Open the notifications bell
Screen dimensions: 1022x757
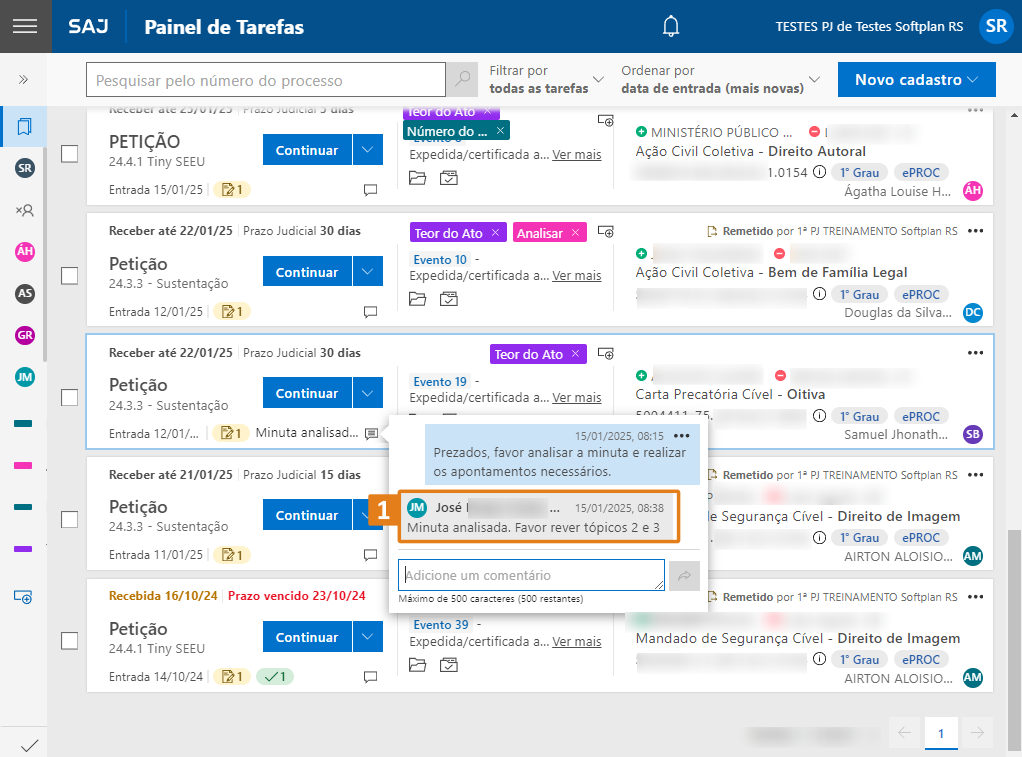point(671,26)
